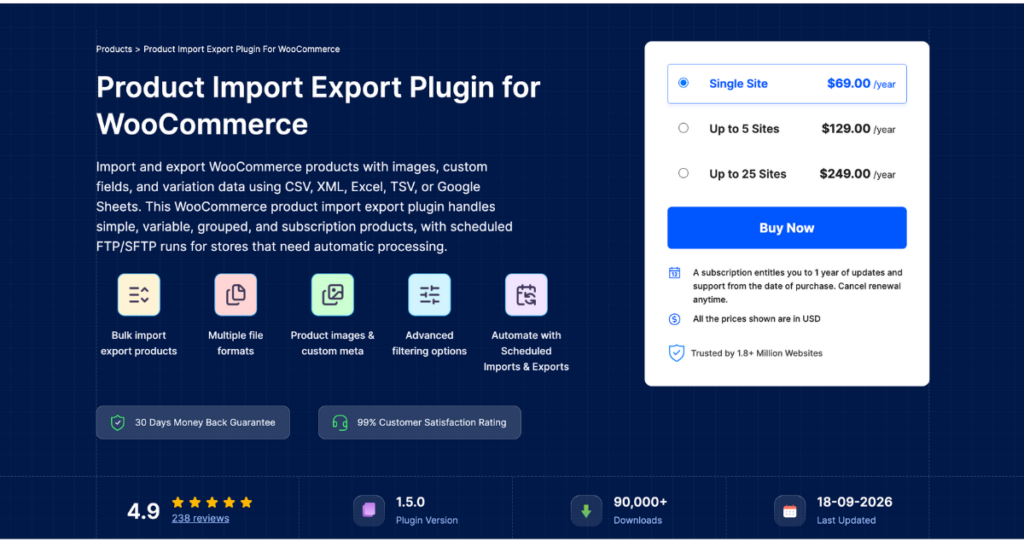This screenshot has width=1024, height=541.
Task: Click the Downloads caption
Action: coord(637,521)
